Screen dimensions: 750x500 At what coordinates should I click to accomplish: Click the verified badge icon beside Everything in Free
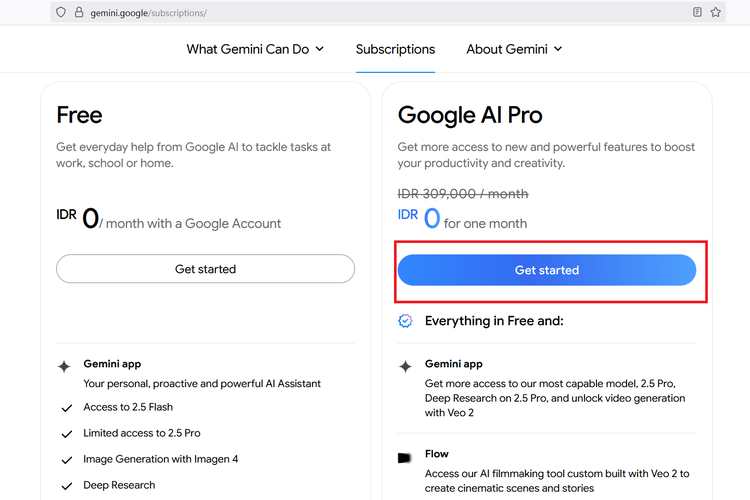tap(405, 321)
